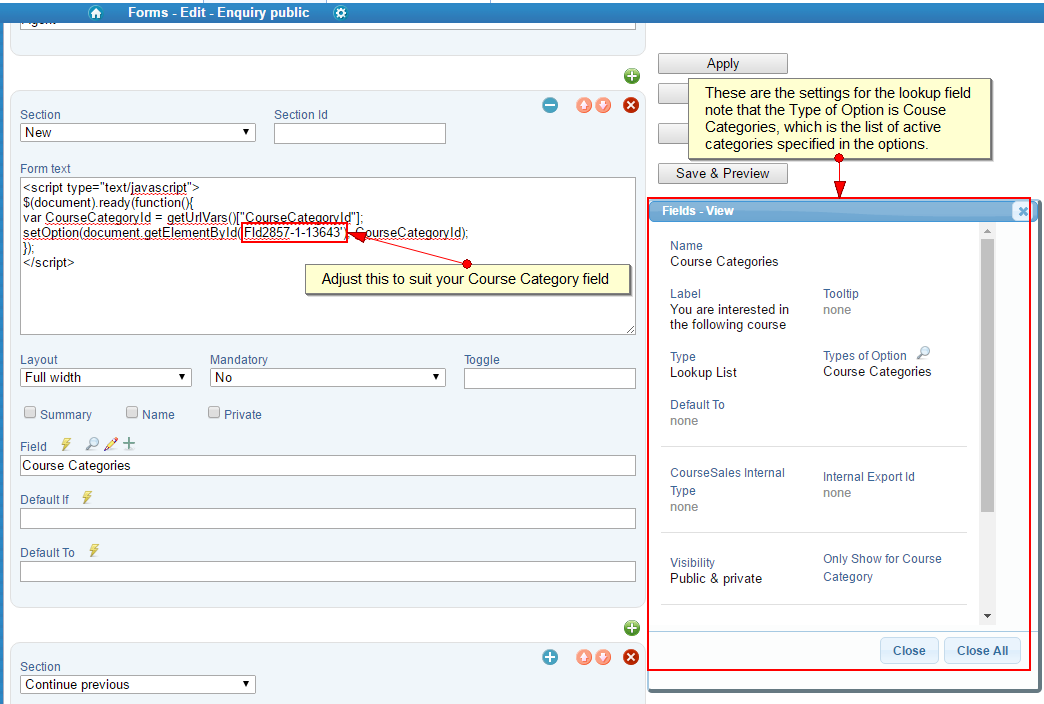Click the Save & Preview button
Image resolution: width=1044 pixels, height=704 pixels.
(723, 173)
